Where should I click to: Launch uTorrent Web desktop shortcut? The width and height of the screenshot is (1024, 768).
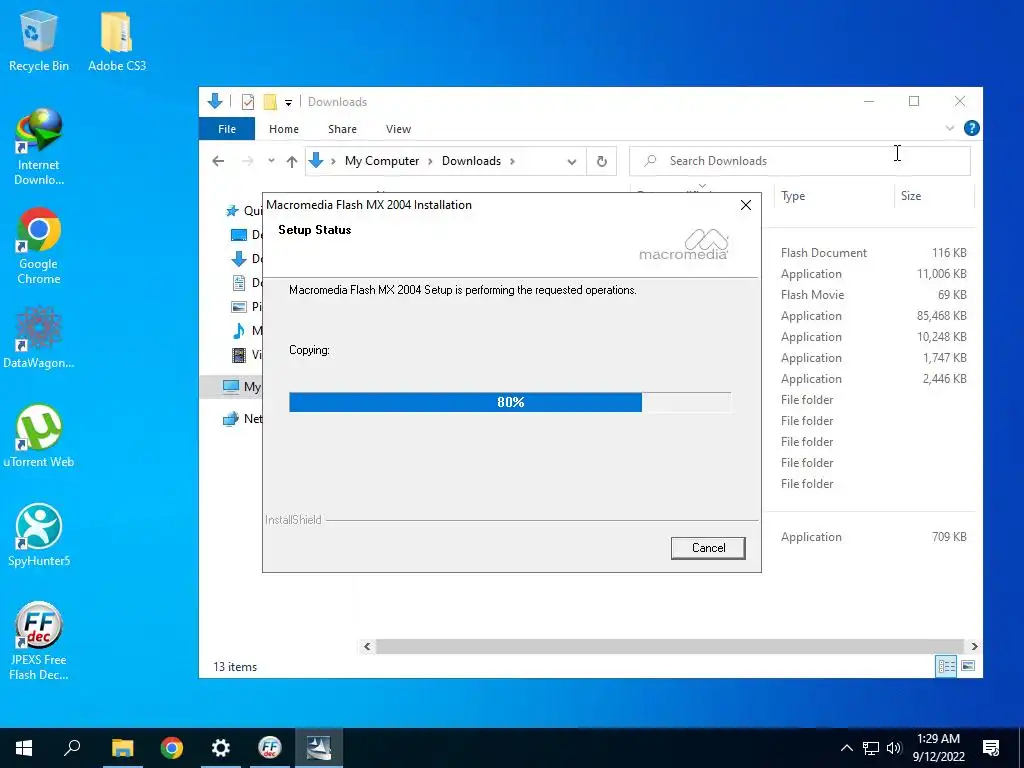[x=39, y=436]
